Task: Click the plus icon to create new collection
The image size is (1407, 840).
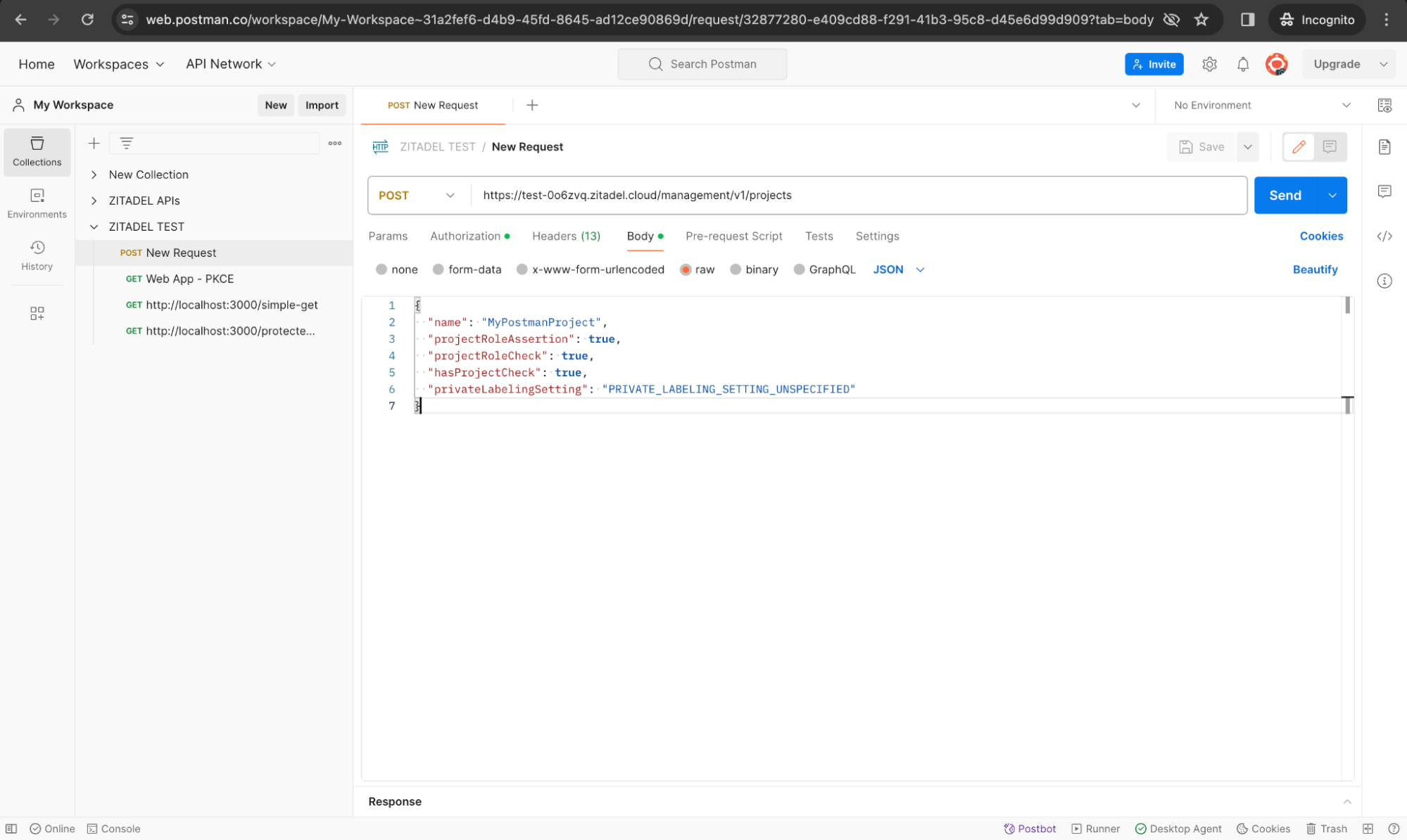Action: tap(94, 144)
